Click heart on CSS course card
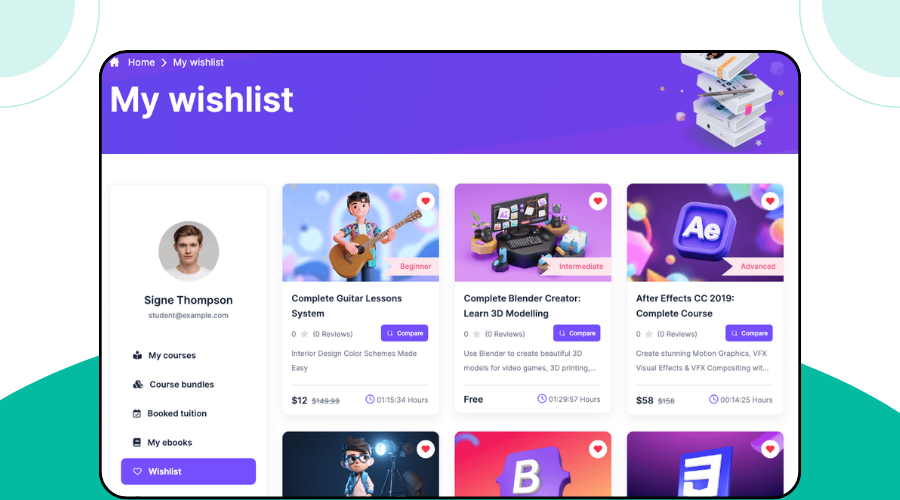900x500 pixels. pos(770,449)
